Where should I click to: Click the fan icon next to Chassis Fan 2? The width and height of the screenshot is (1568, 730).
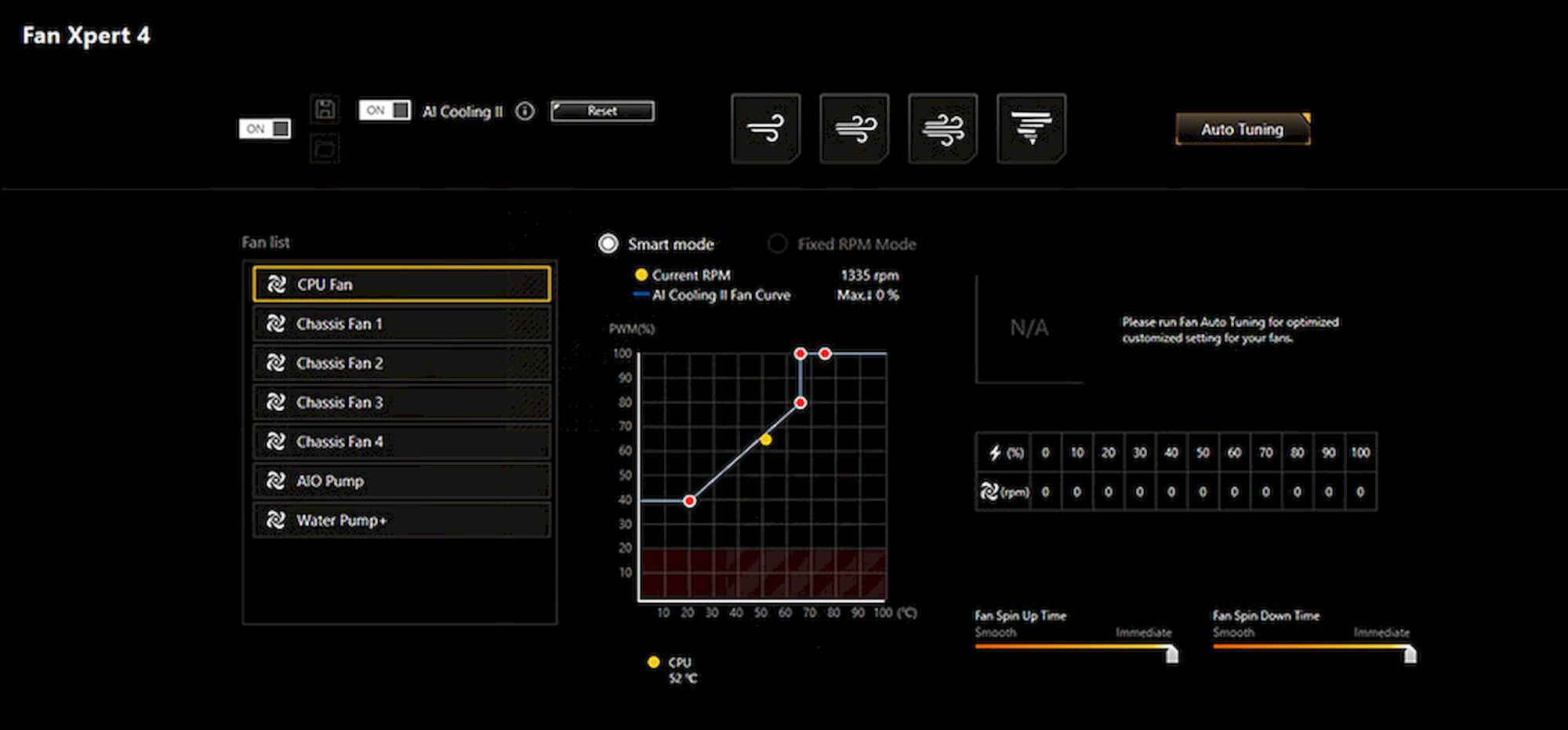pos(276,362)
